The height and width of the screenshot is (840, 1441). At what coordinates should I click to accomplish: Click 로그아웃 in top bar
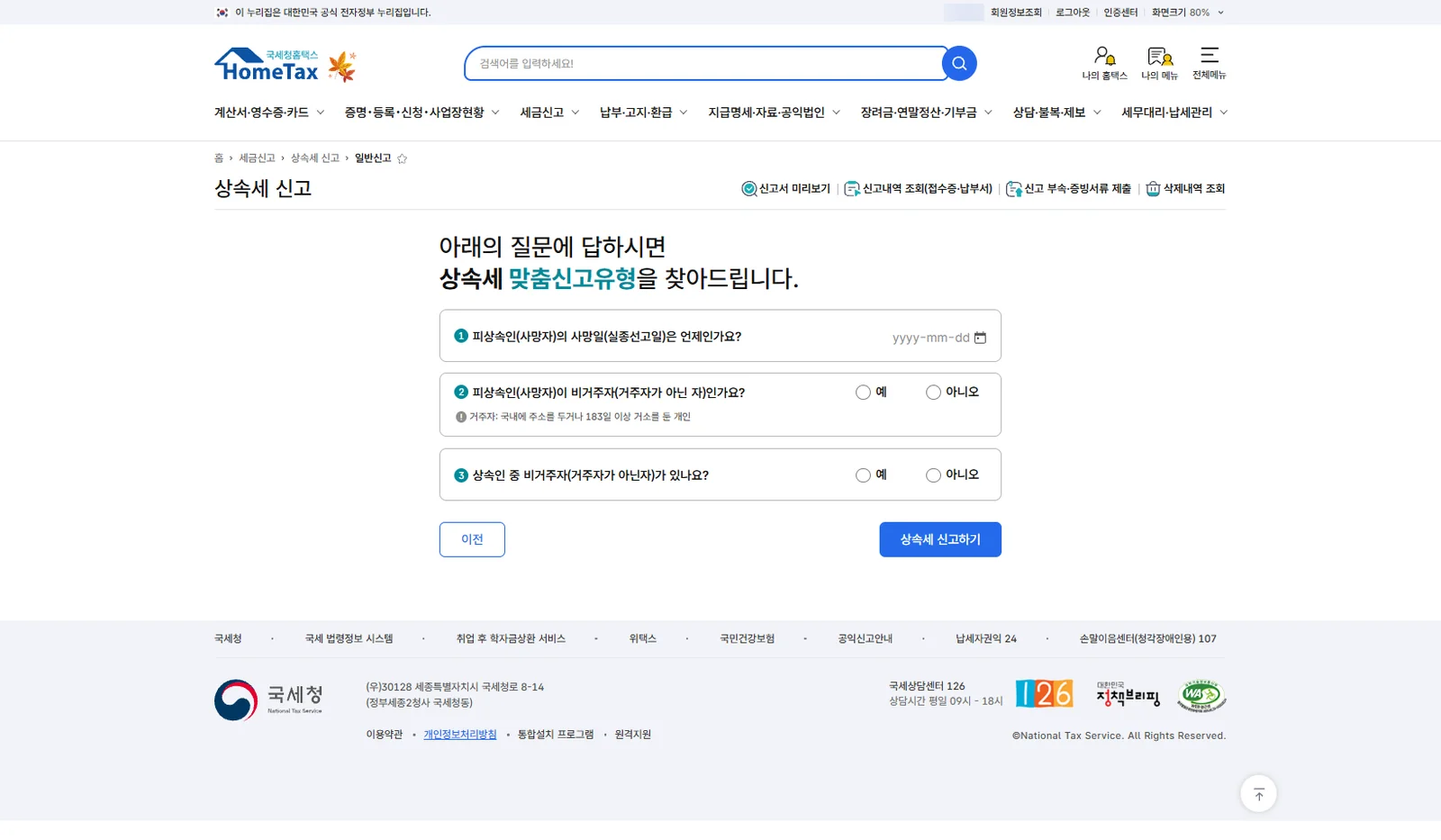point(1073,13)
